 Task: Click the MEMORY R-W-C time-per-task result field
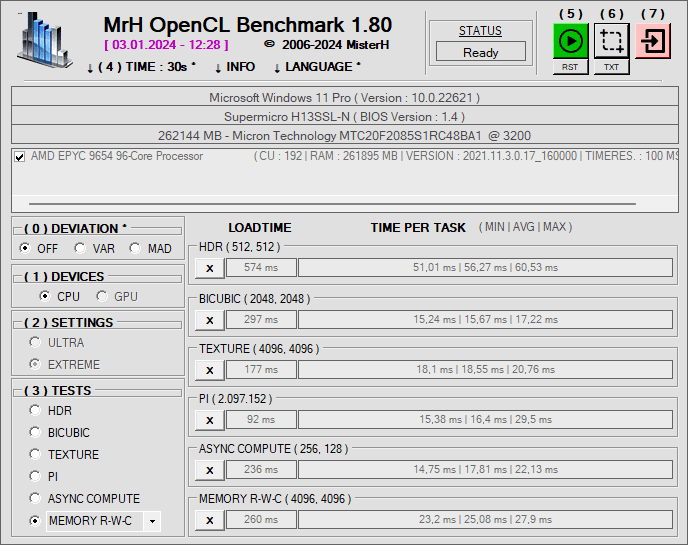tap(485, 520)
